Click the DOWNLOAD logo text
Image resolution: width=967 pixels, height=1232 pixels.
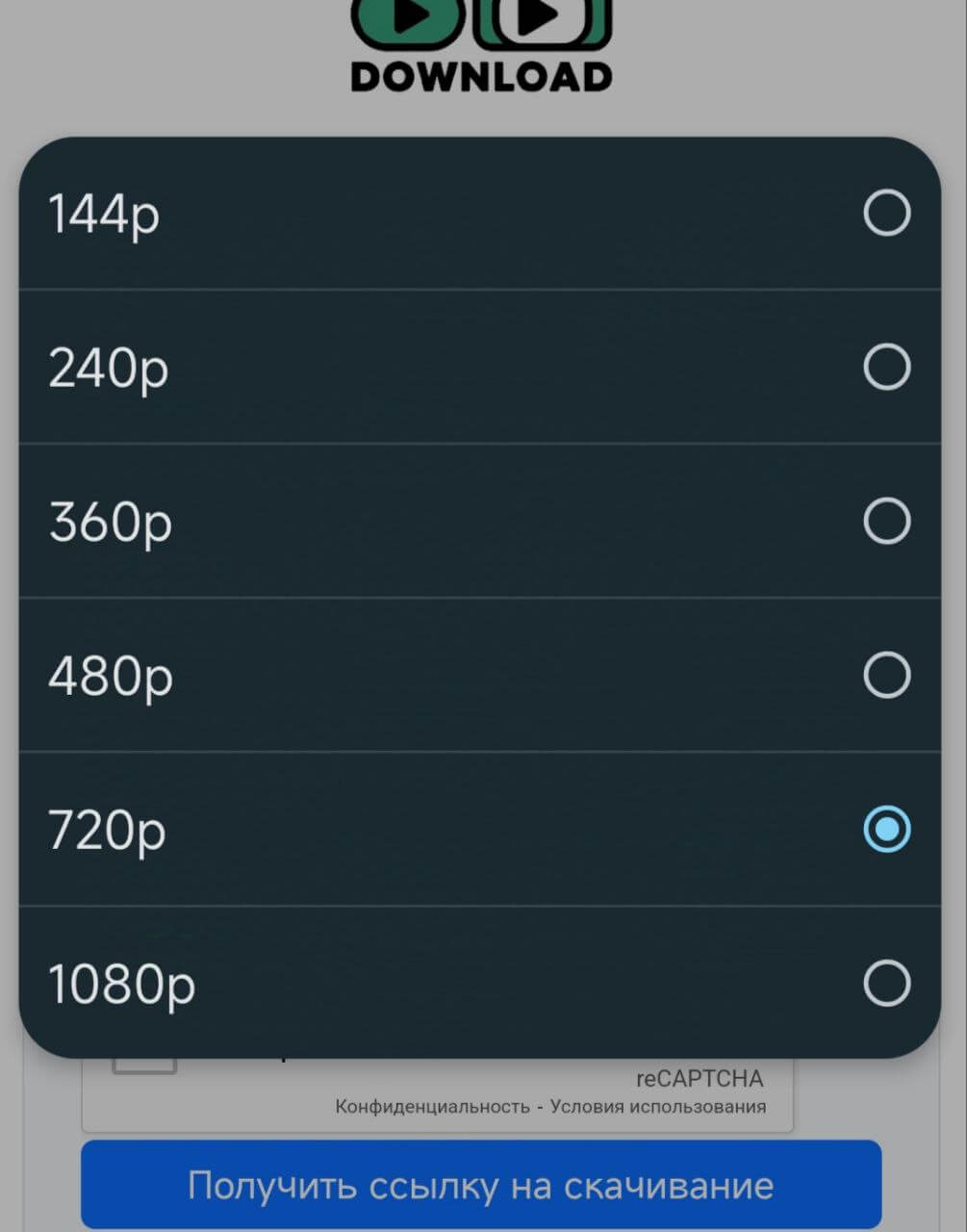[481, 77]
